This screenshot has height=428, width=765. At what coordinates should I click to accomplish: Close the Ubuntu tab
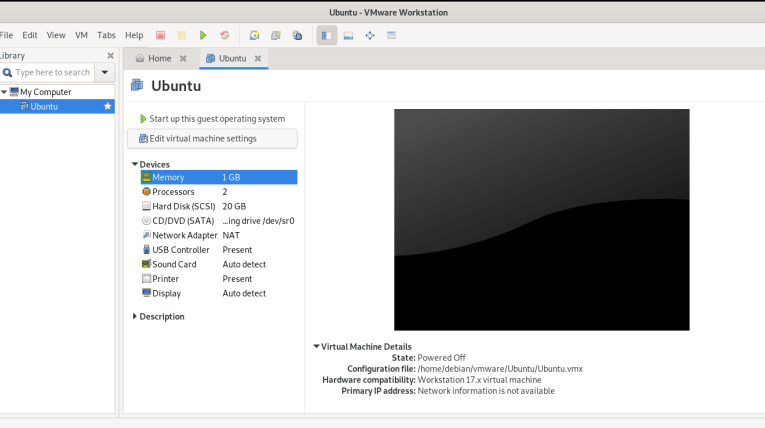click(258, 59)
